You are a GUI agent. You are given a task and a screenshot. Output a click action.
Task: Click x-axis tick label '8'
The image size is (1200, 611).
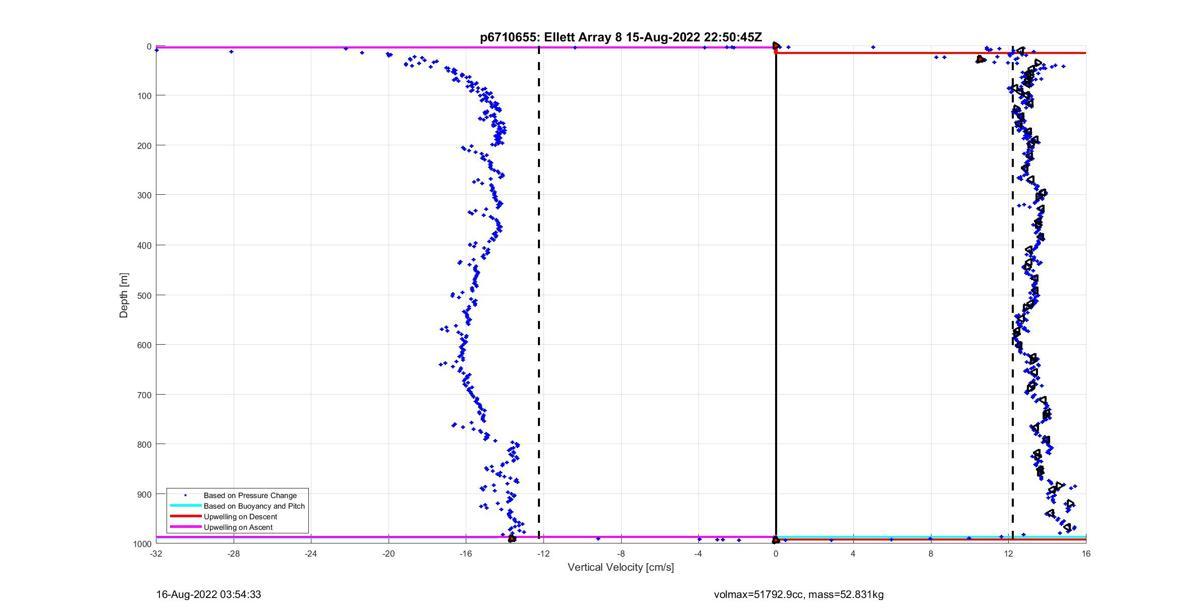click(931, 553)
